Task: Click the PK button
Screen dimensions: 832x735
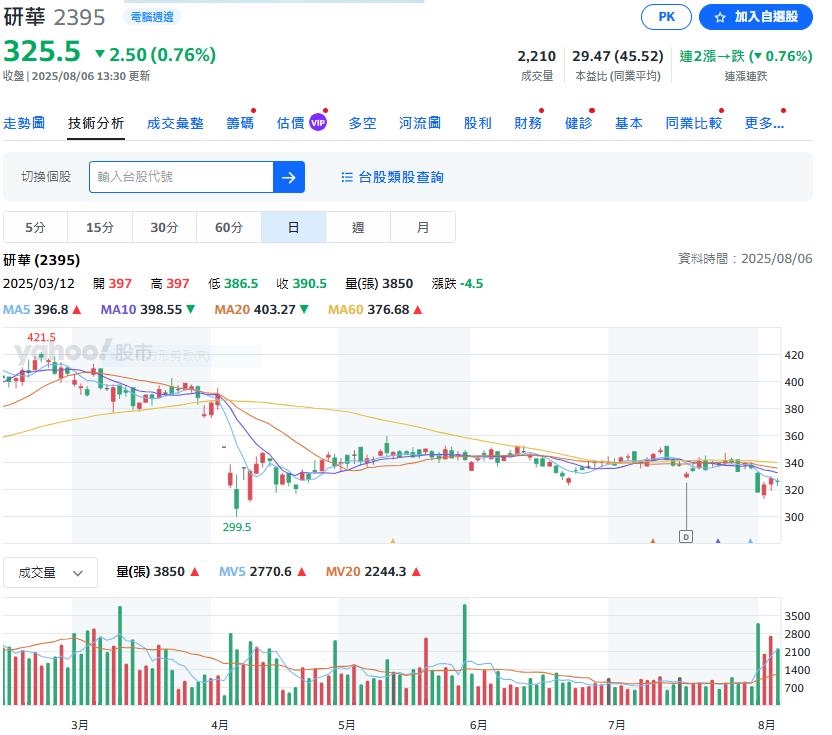Action: (x=666, y=17)
